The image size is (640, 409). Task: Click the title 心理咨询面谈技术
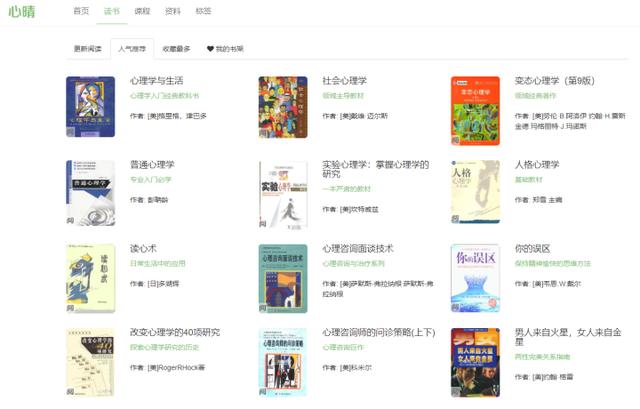[x=358, y=249]
